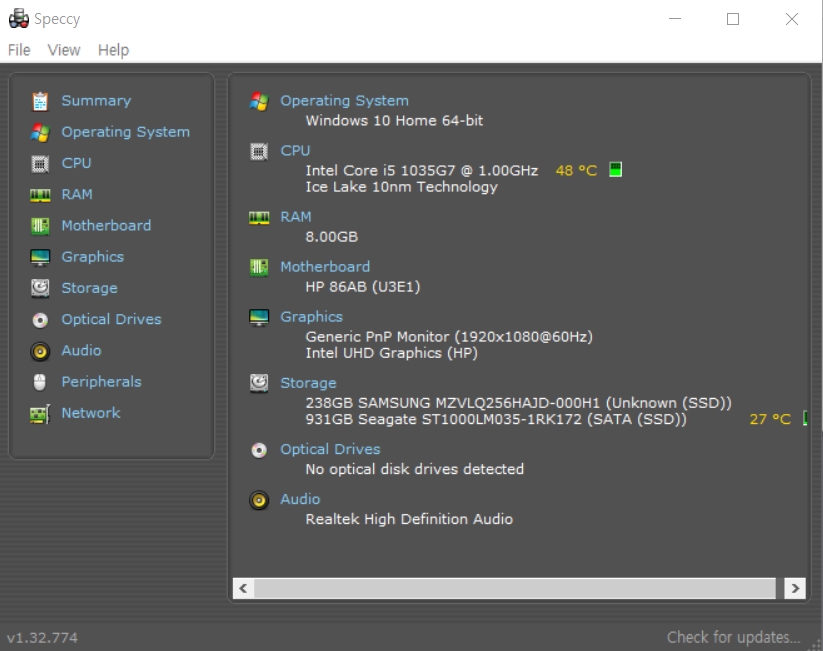Click the Operating System heading link in summary
This screenshot has height=651, width=823.
click(x=344, y=101)
